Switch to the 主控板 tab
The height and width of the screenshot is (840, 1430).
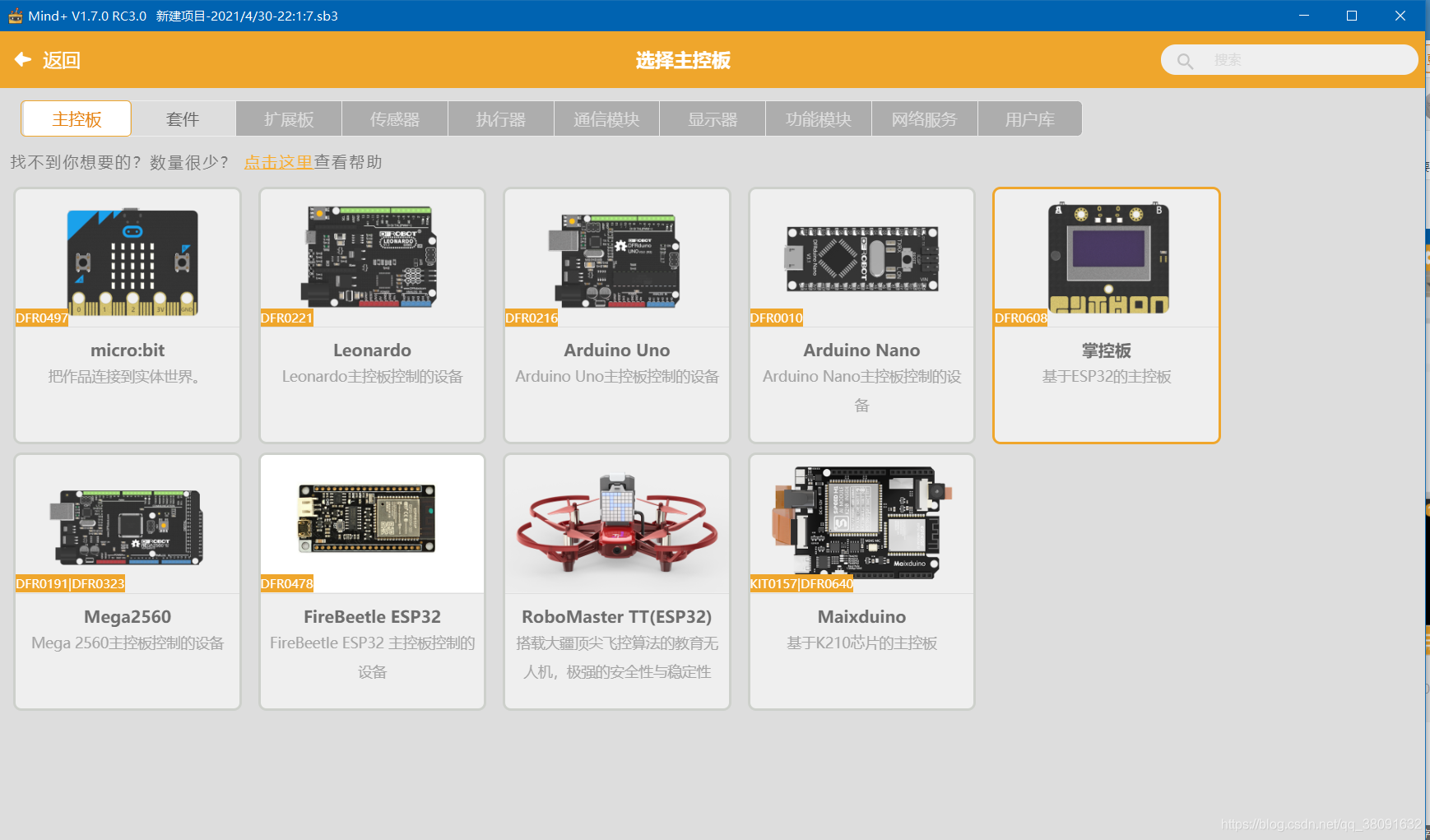(x=77, y=119)
